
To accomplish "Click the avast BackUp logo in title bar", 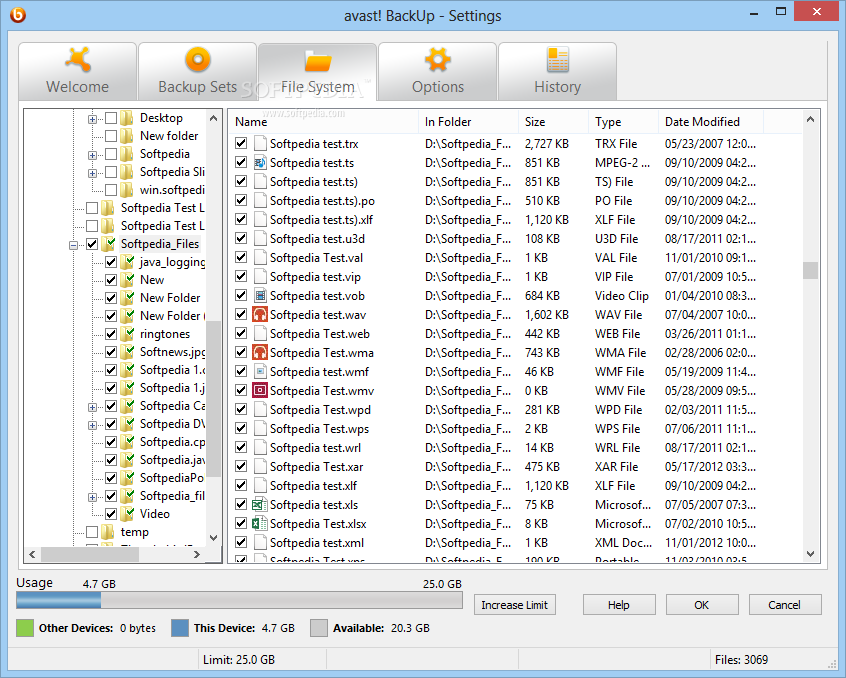I will [18, 15].
